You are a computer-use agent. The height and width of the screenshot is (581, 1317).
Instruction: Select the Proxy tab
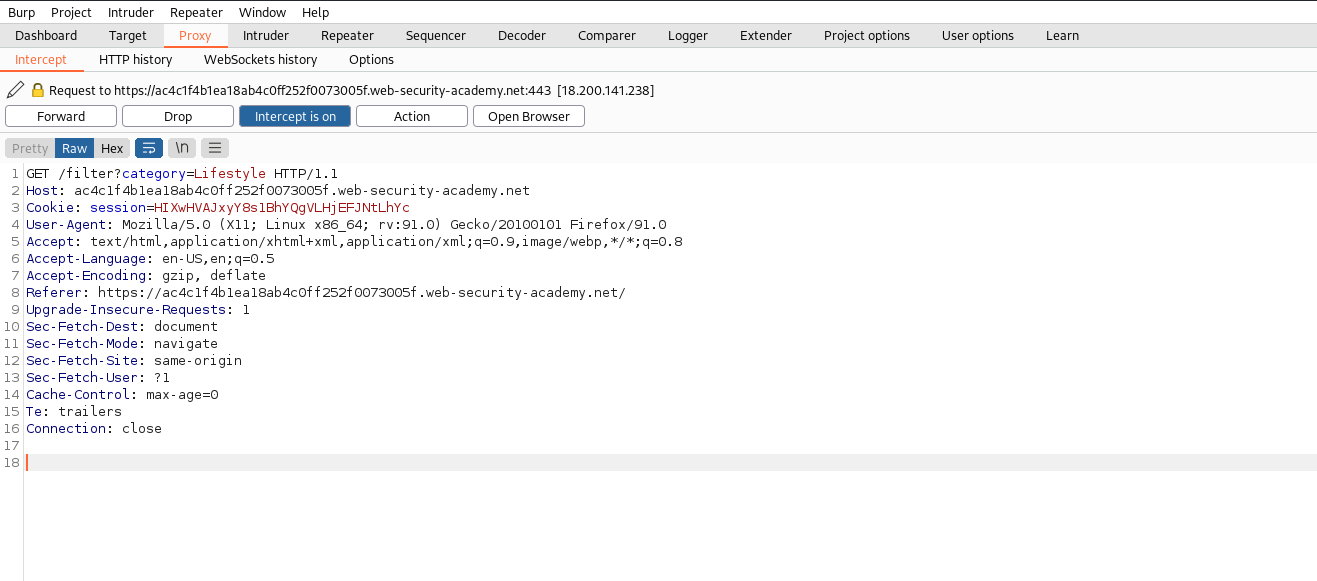(195, 35)
